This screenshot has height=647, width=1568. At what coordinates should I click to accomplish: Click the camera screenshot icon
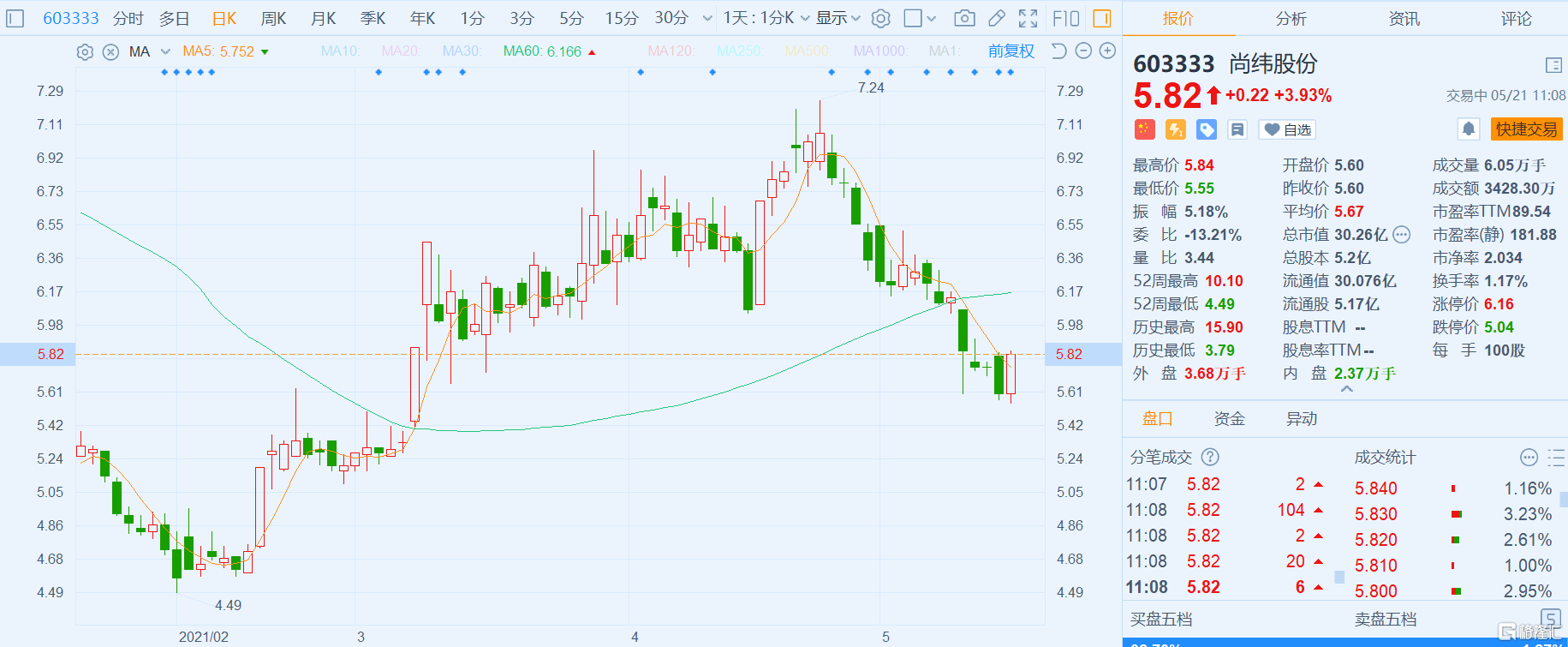pos(964,18)
